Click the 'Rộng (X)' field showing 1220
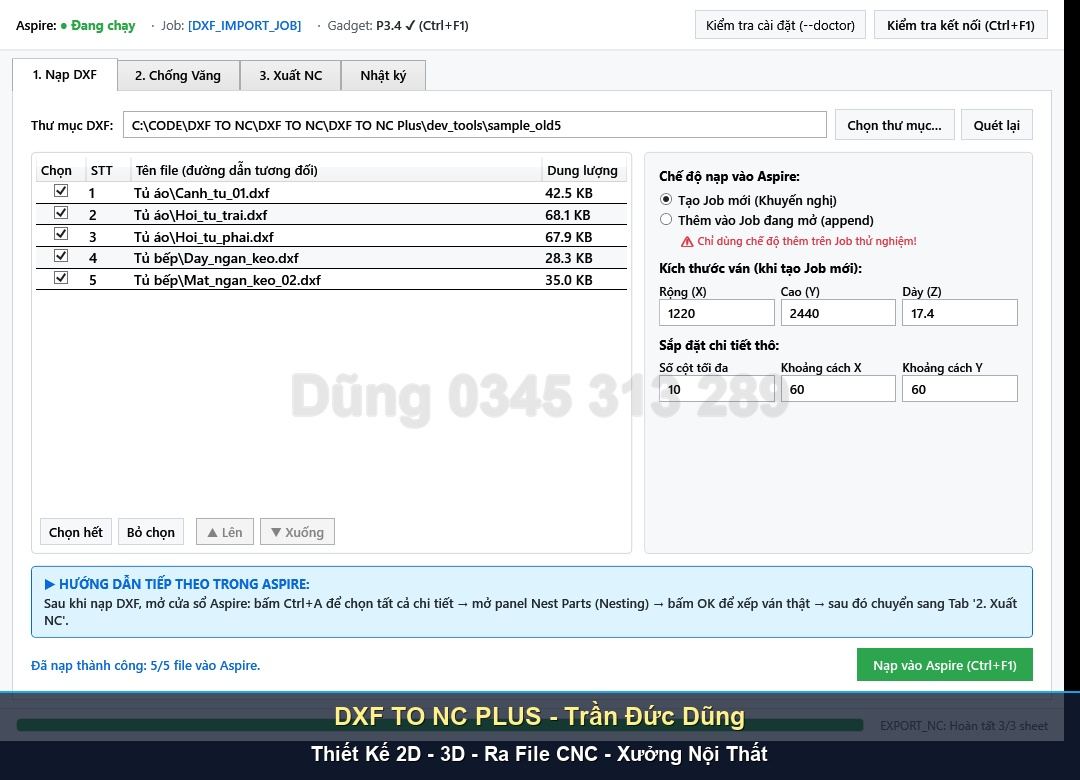Image resolution: width=1080 pixels, height=780 pixels. click(716, 313)
